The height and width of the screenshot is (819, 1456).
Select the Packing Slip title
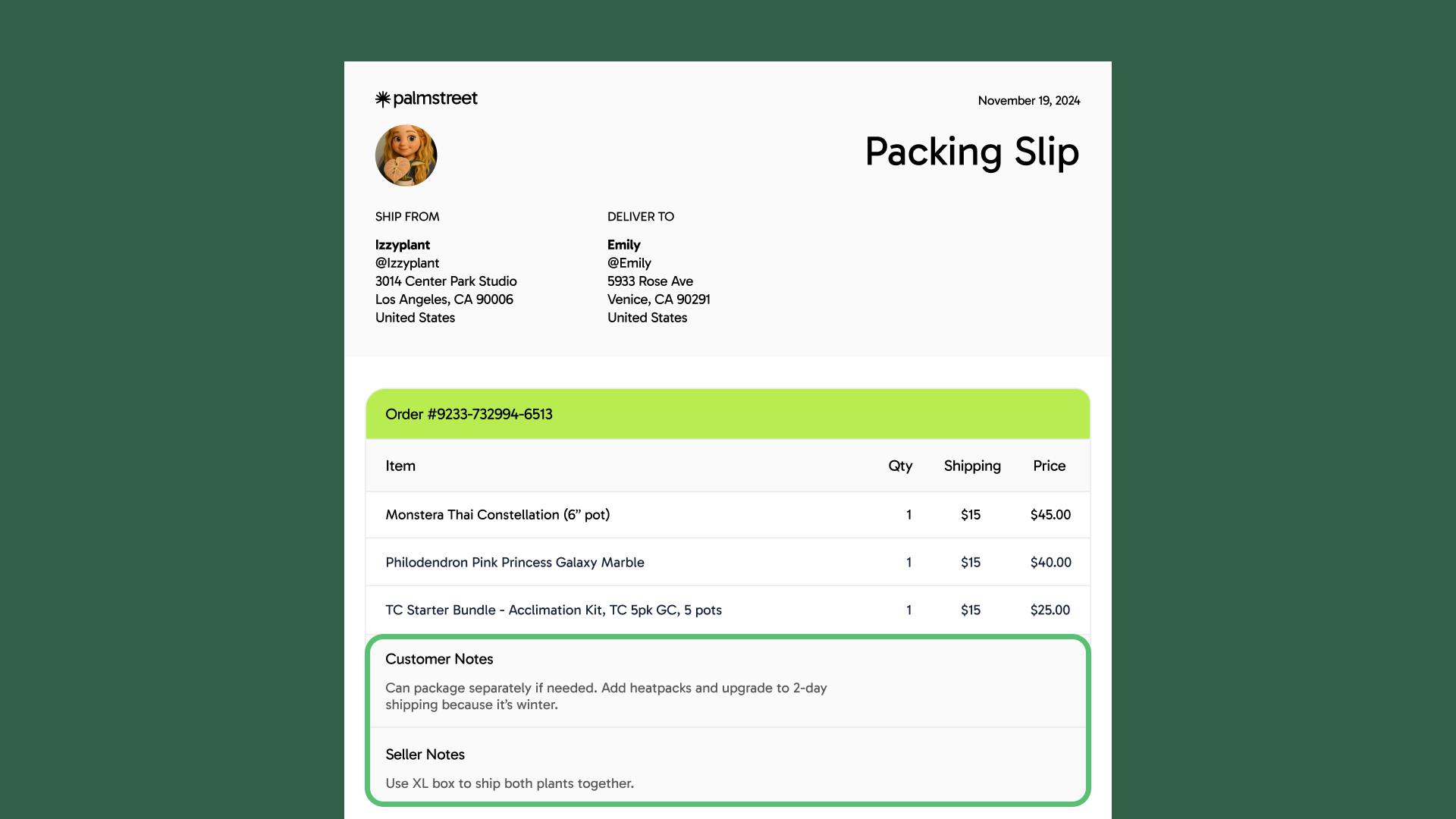pyautogui.click(x=972, y=152)
